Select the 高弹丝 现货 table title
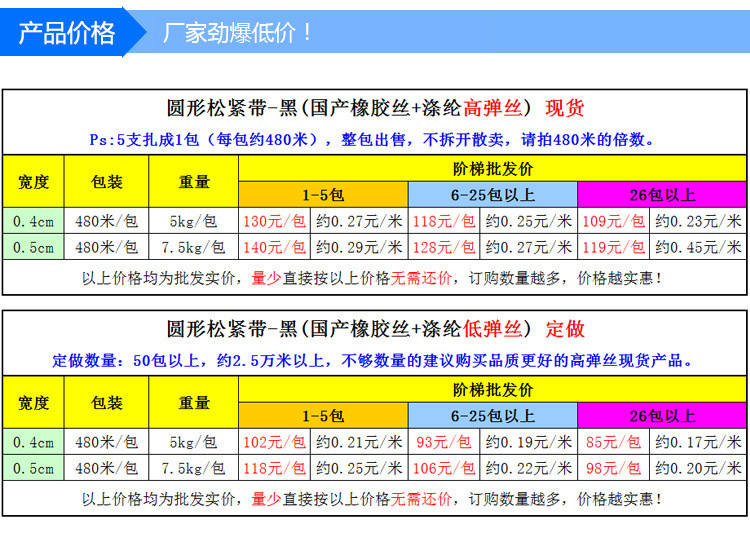This screenshot has width=750, height=550. pos(375,108)
